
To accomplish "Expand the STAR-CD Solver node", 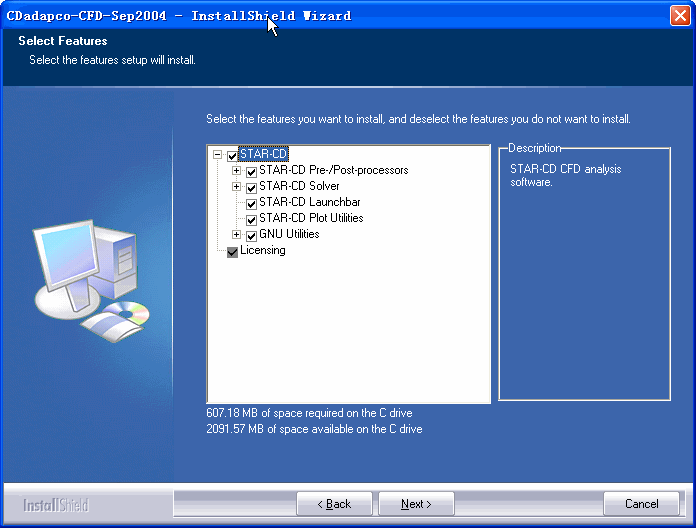I will (x=237, y=186).
